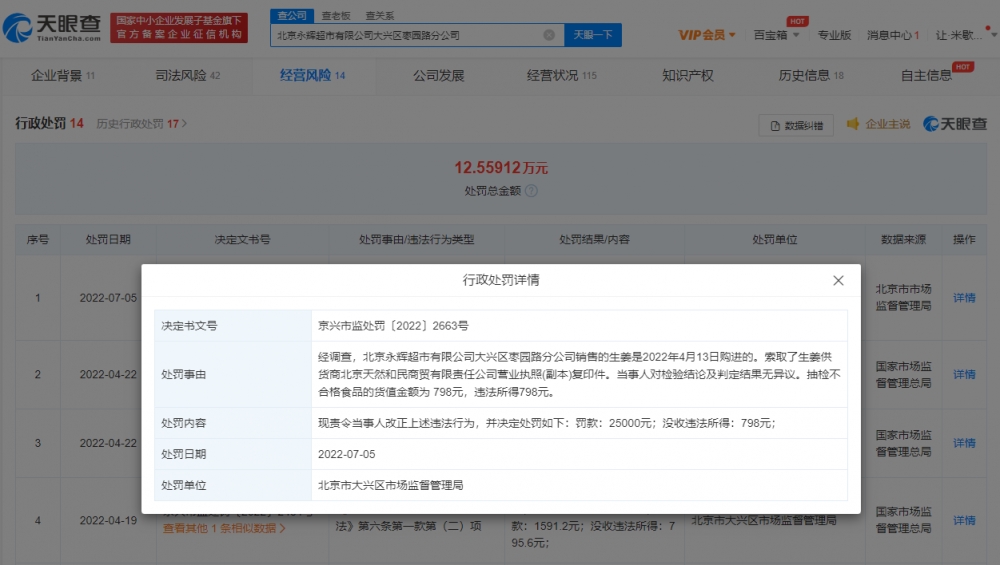The image size is (1000, 565).
Task: Open the 经营状况 tab
Action: 561,75
